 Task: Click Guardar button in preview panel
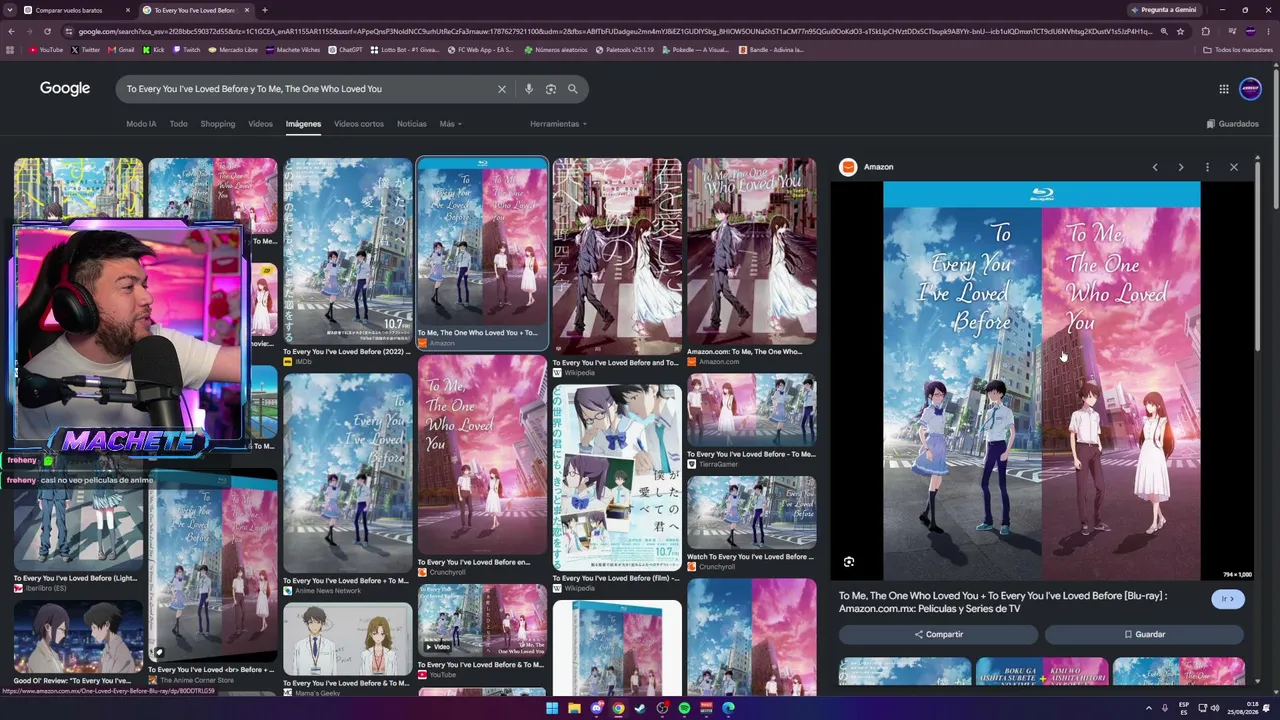tap(1144, 634)
